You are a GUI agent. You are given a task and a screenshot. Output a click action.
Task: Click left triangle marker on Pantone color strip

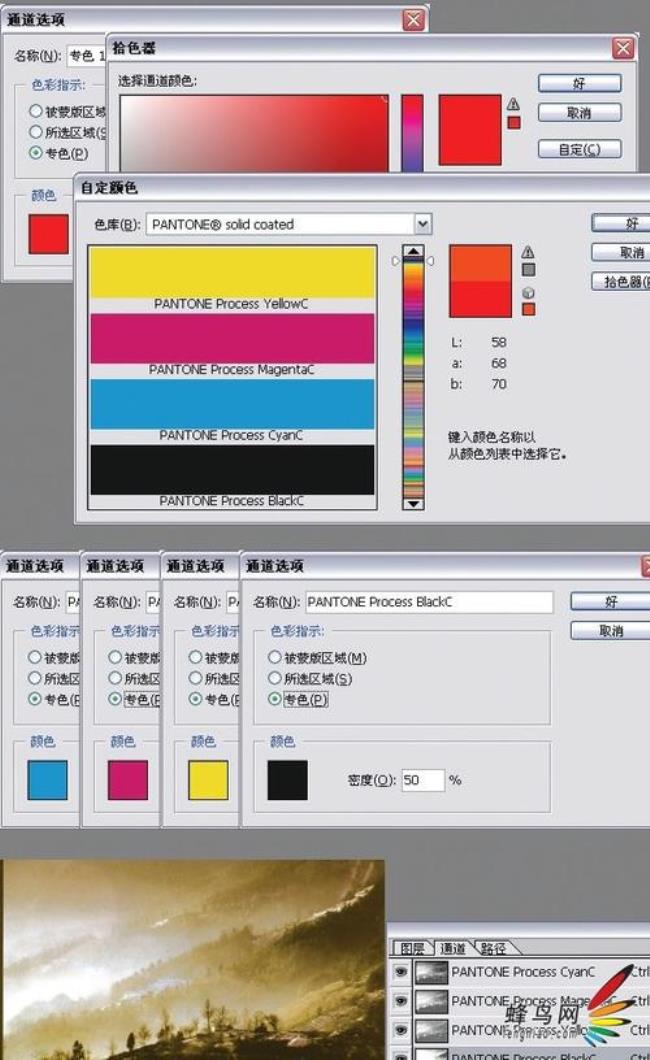tap(396, 261)
